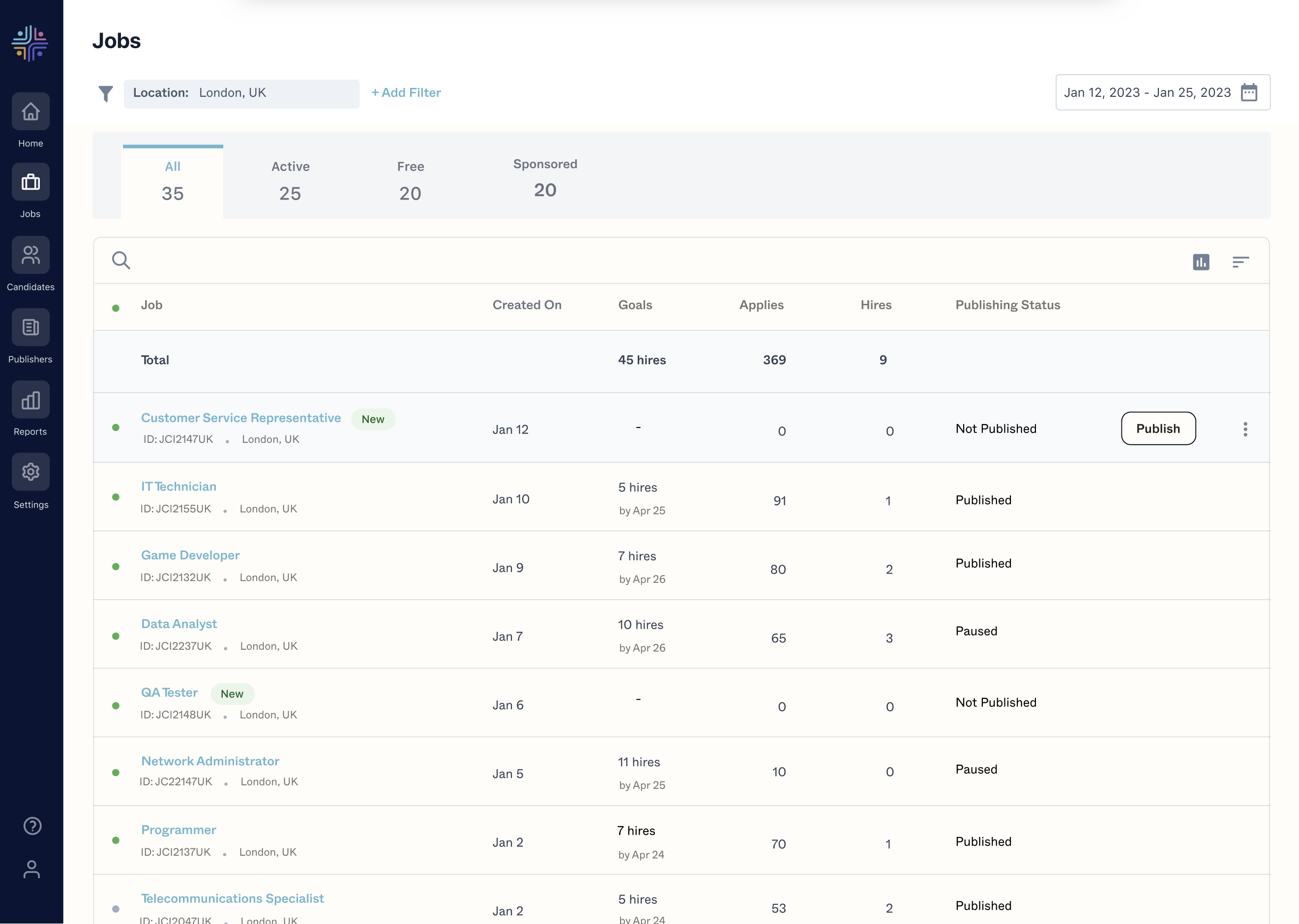Go to the Reports section

pos(31,400)
